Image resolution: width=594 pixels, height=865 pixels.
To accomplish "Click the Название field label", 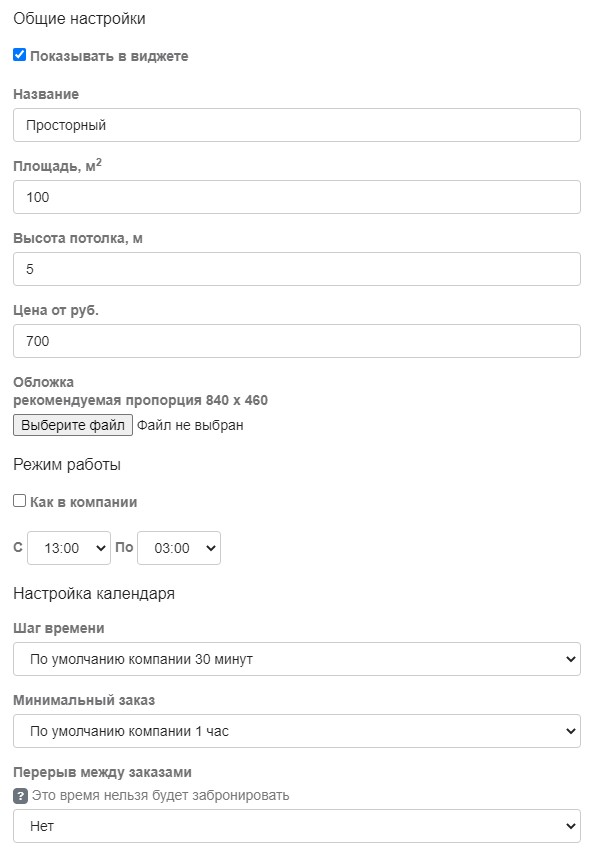I will tap(46, 94).
